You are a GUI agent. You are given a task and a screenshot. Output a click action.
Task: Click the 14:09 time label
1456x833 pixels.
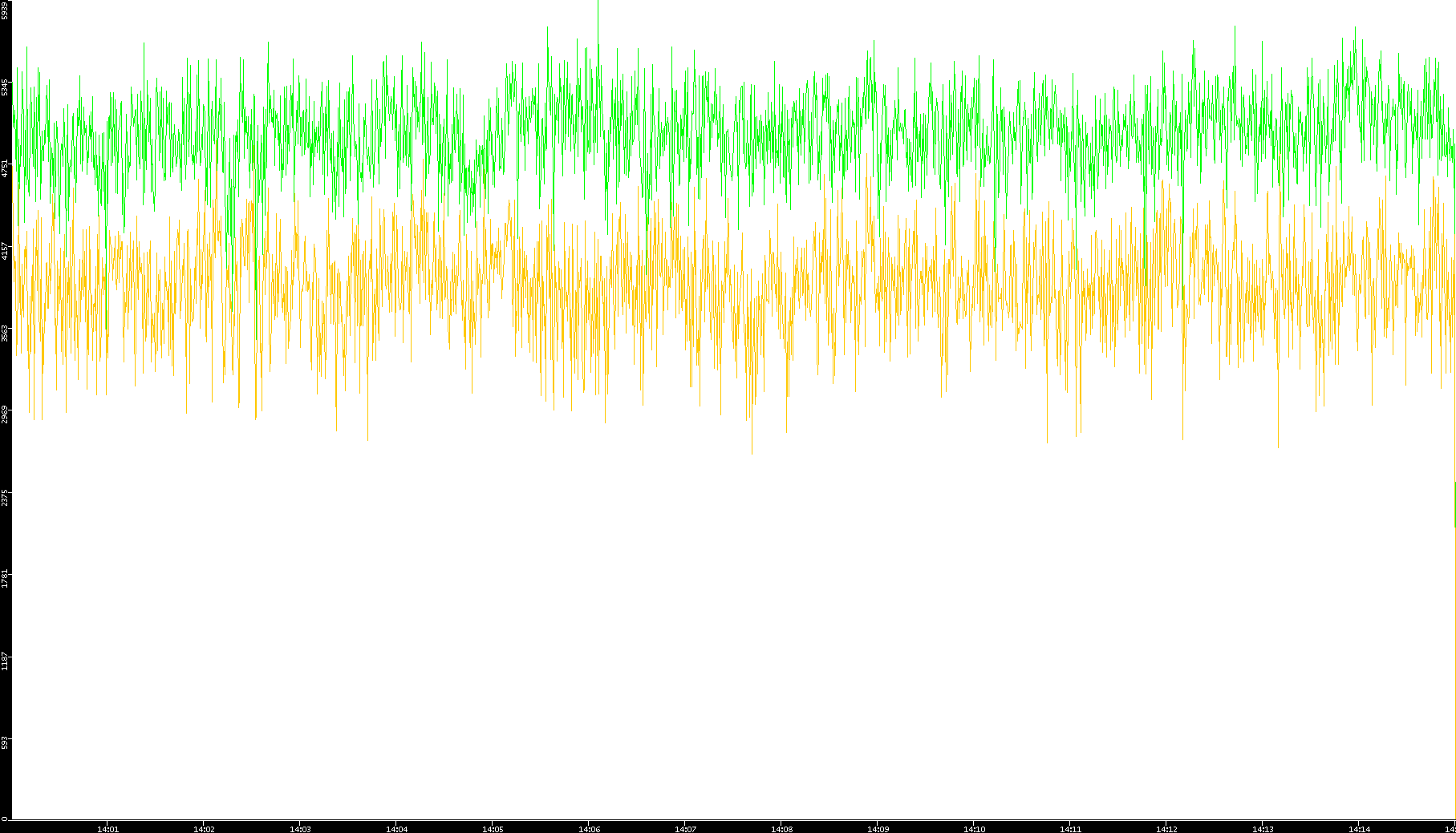(878, 828)
